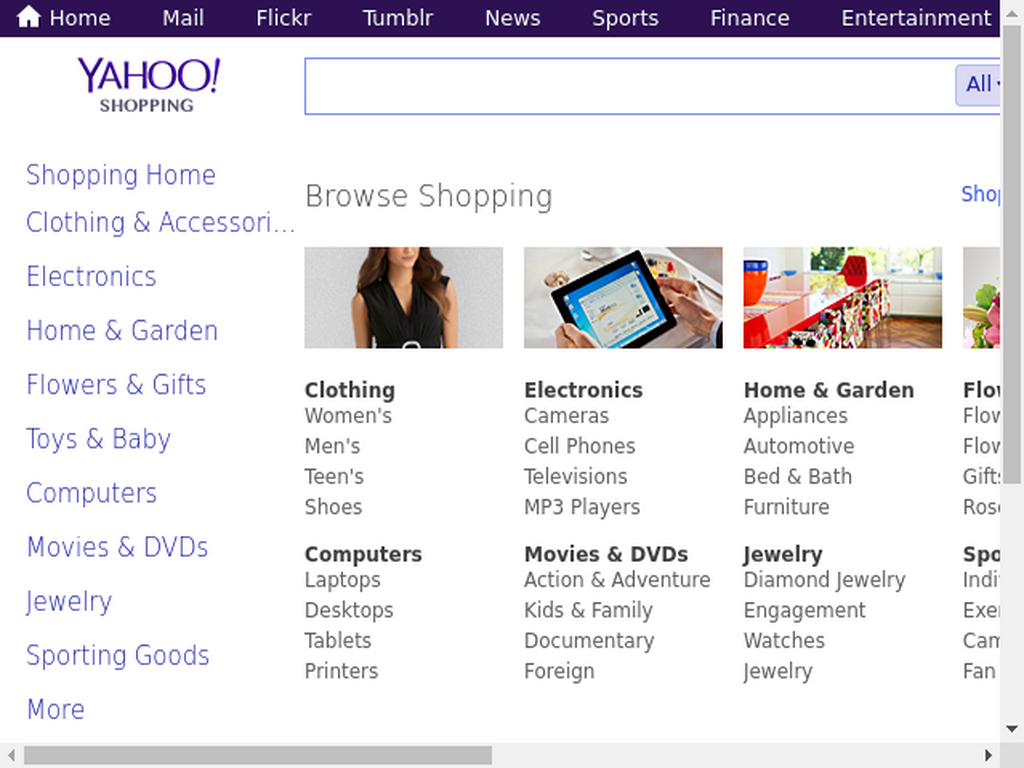Open Mail in top navigation

183,18
